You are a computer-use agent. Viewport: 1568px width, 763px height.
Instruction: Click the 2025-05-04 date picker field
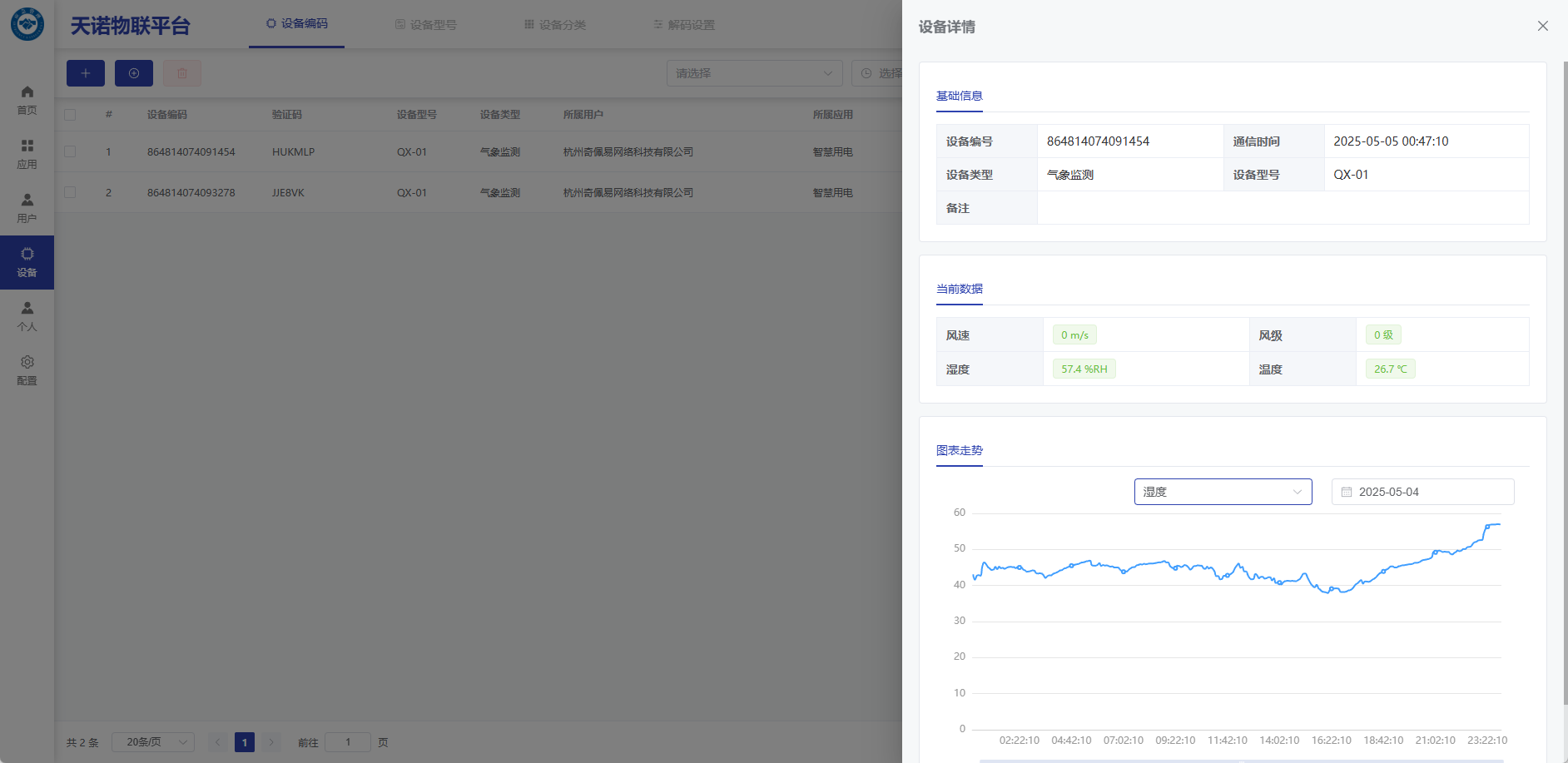coord(1422,492)
